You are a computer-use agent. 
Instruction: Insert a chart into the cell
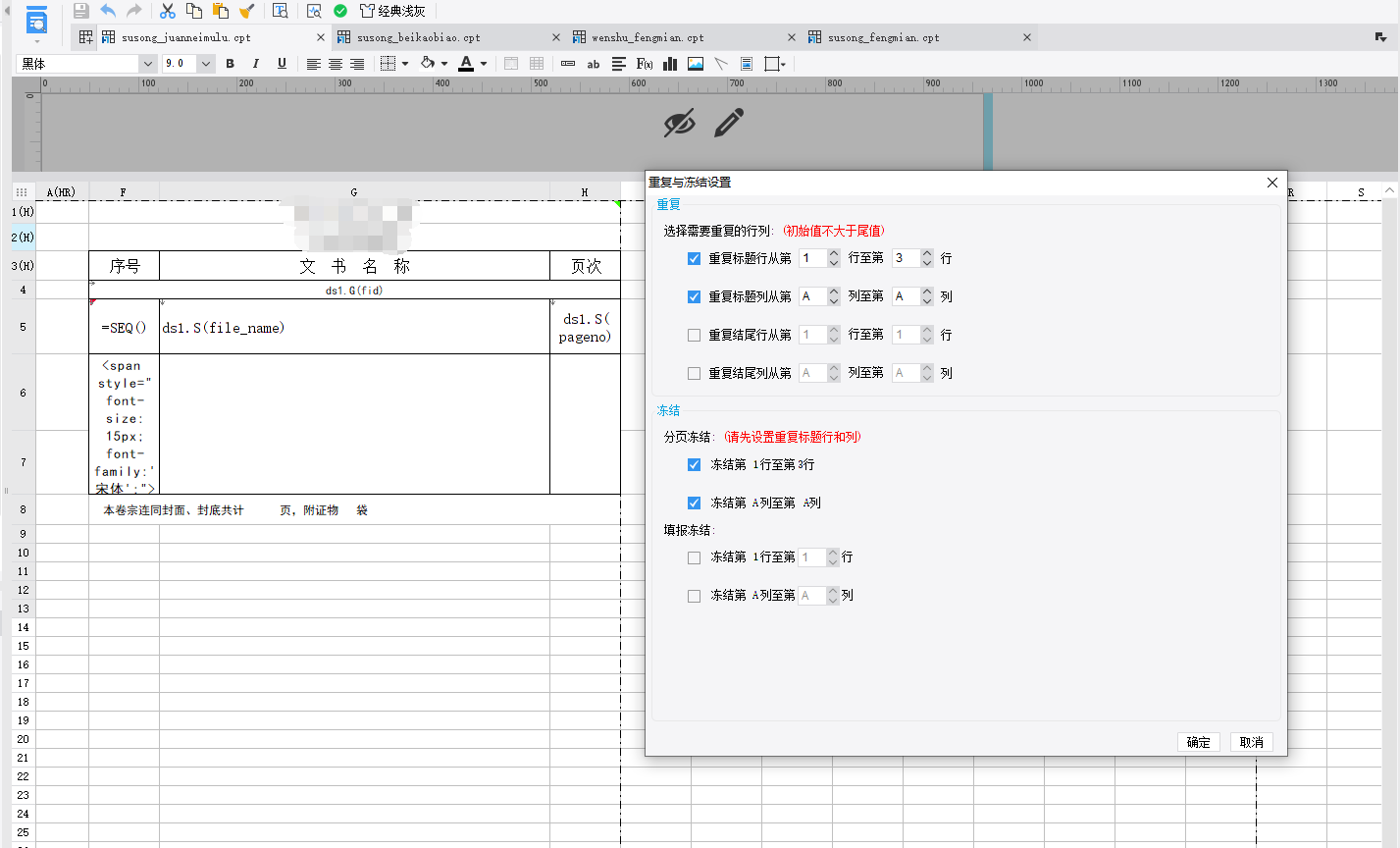point(670,64)
